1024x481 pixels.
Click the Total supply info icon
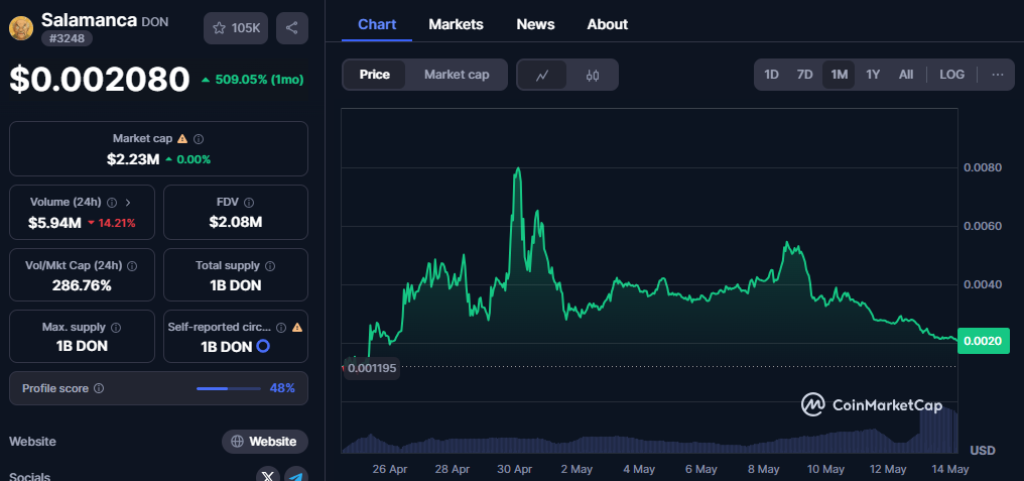pyautogui.click(x=270, y=266)
